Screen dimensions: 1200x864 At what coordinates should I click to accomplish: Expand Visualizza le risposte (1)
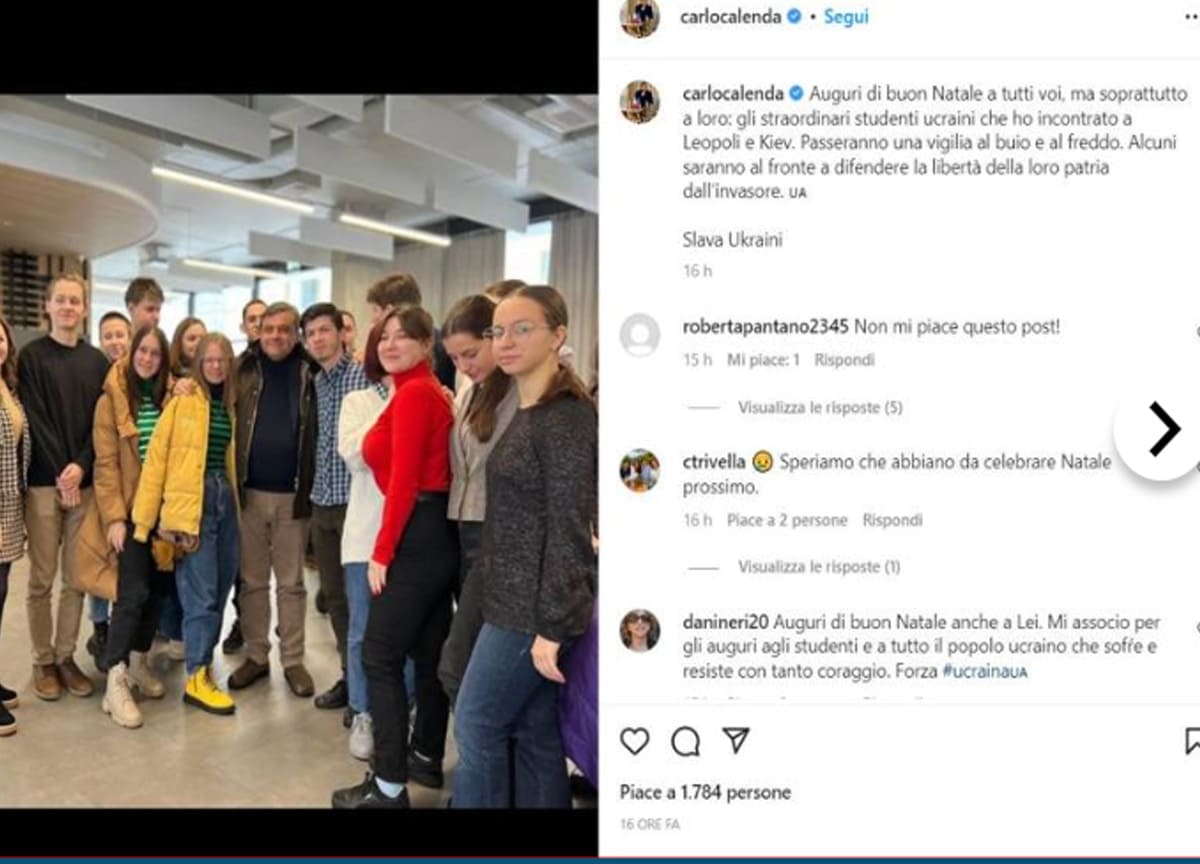click(x=819, y=567)
